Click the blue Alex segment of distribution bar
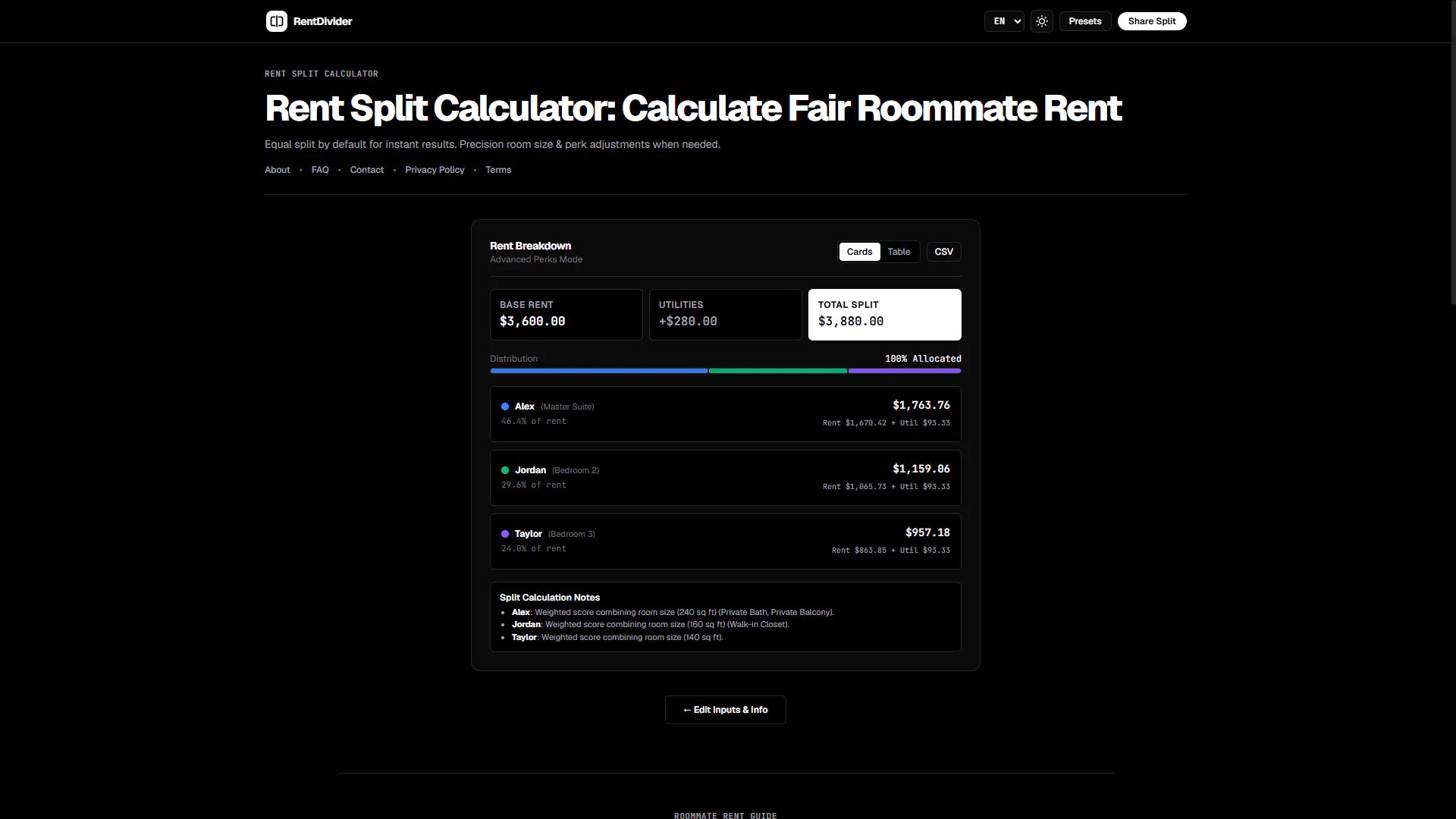This screenshot has width=1456, height=819. (599, 371)
